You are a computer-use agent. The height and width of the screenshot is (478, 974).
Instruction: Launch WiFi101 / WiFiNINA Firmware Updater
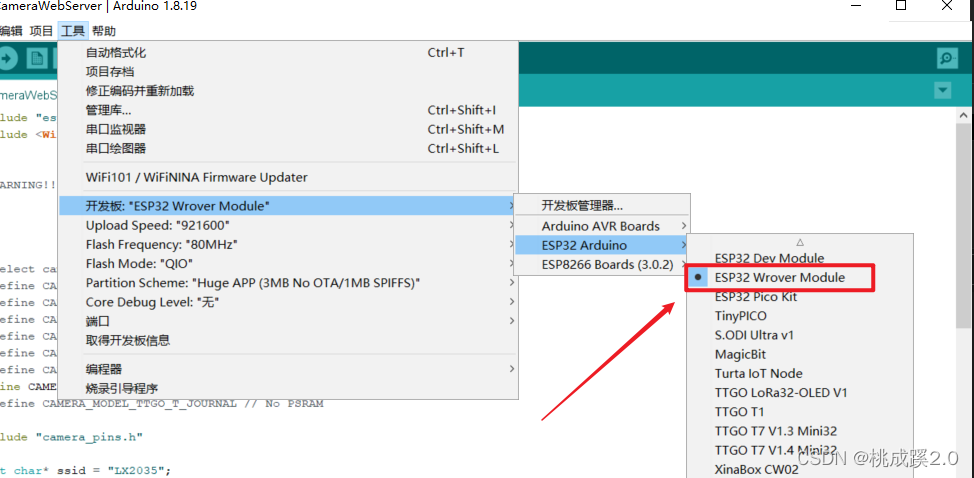click(288, 178)
